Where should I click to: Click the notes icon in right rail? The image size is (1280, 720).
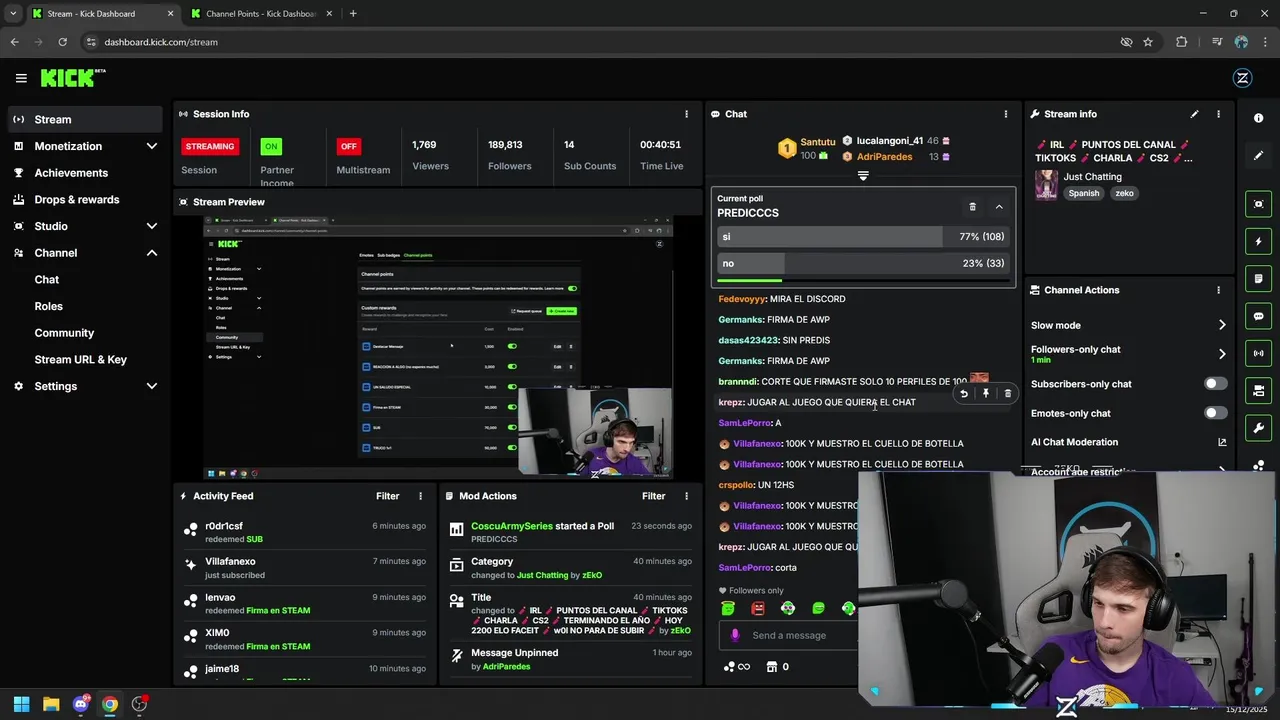(1259, 278)
